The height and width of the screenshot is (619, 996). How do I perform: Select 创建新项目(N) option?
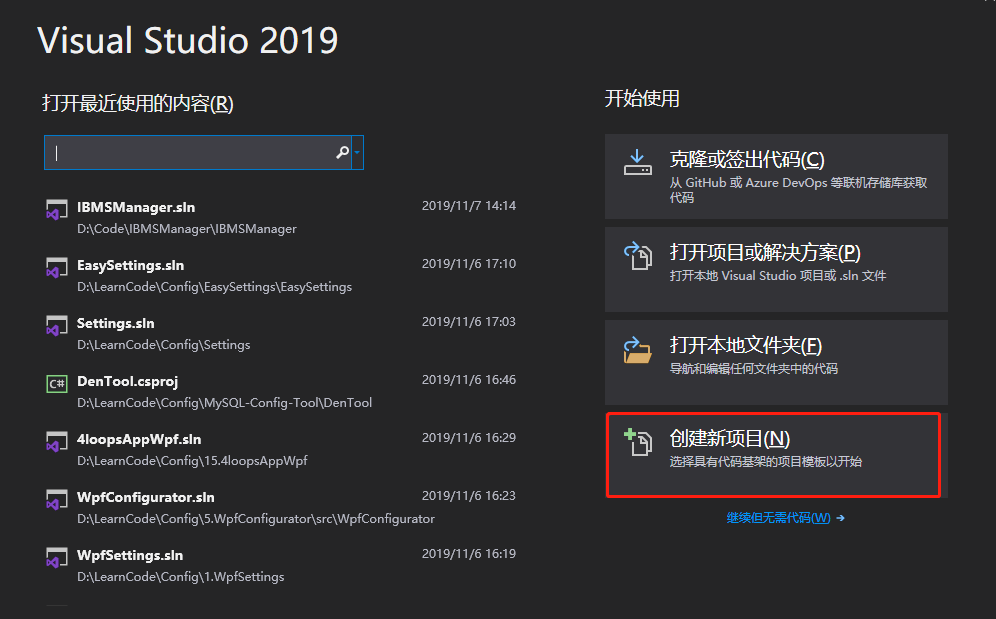click(x=776, y=455)
